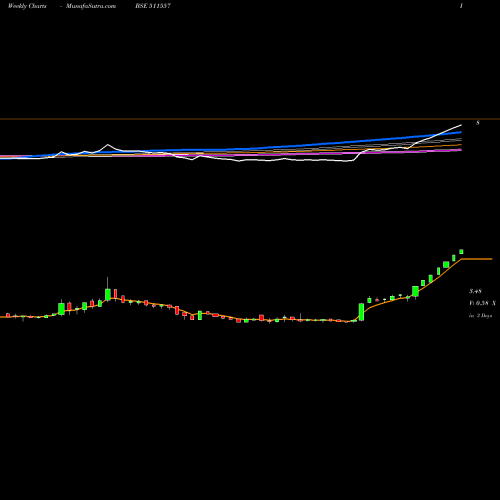500x500 pixels.
Task: Click the "Weekly Charts" title text
Action: pyautogui.click(x=27, y=6)
